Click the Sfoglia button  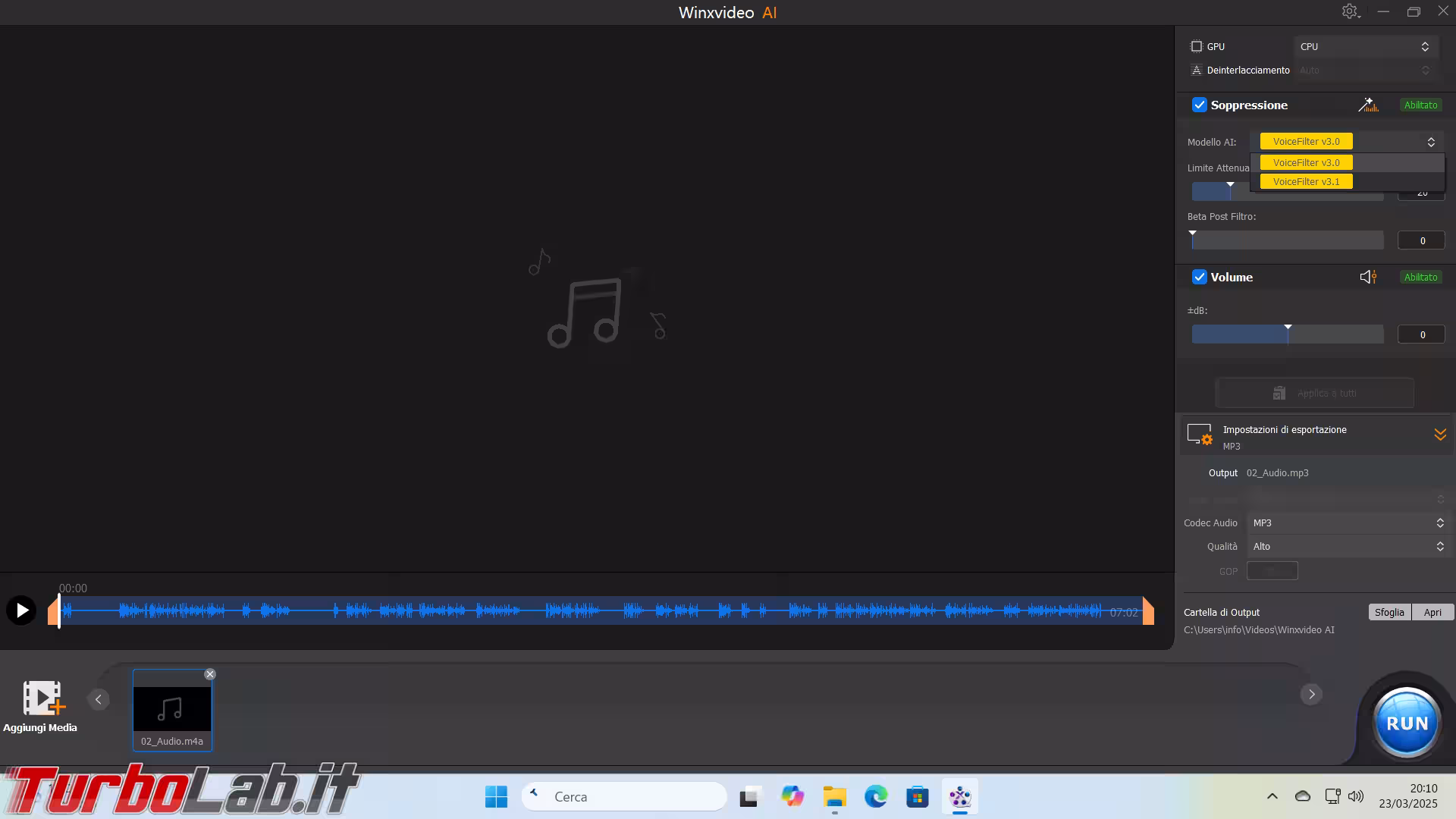[1389, 612]
